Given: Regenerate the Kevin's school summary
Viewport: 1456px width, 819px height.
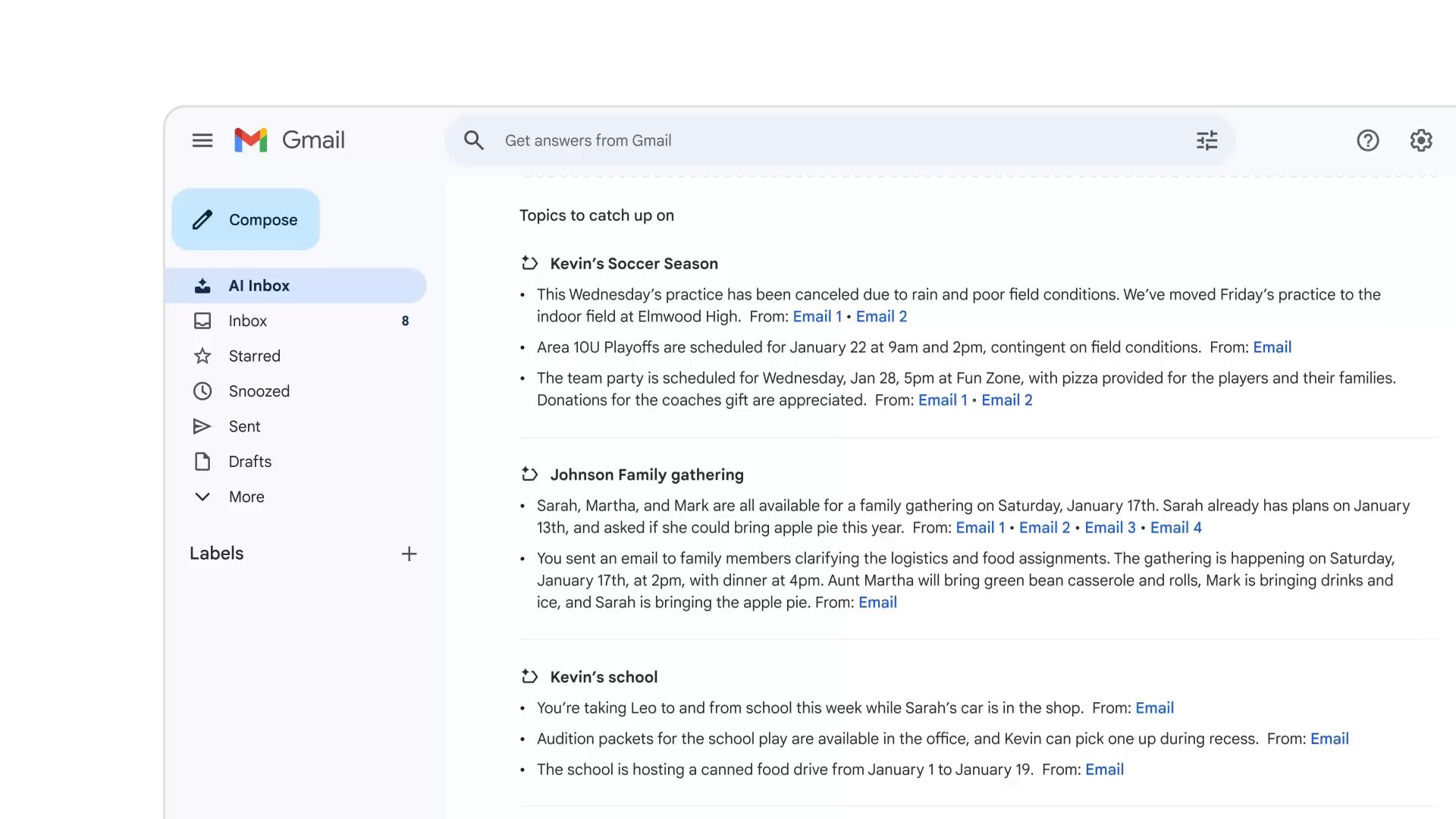Looking at the screenshot, I should coord(529,676).
